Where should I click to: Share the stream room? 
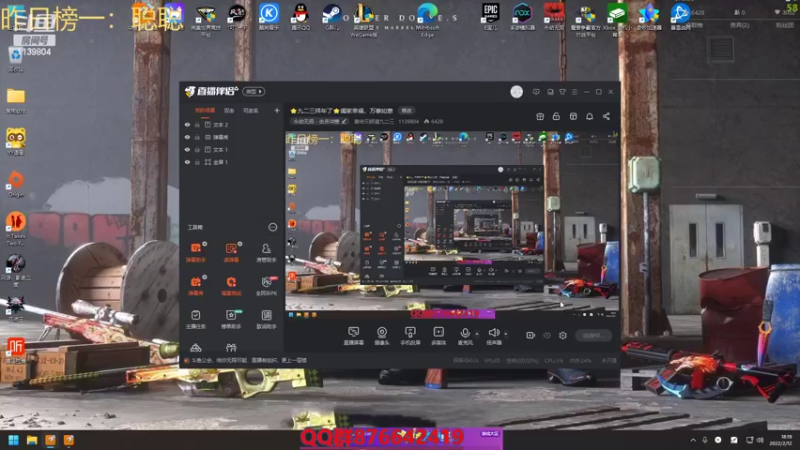606,116
